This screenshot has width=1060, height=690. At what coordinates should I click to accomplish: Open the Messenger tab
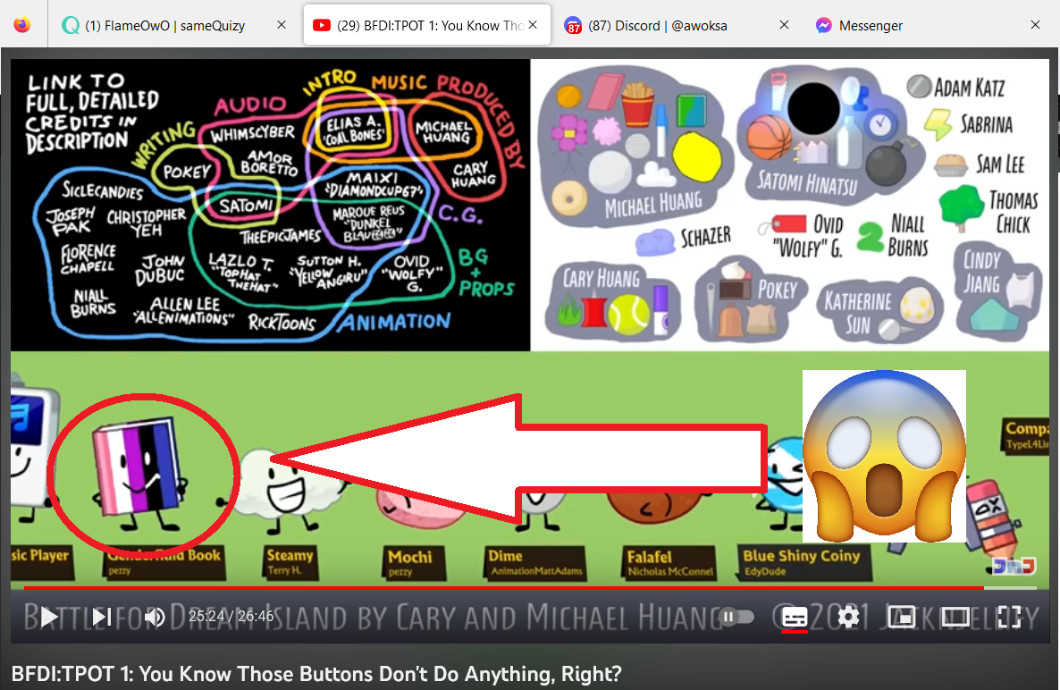[872, 25]
